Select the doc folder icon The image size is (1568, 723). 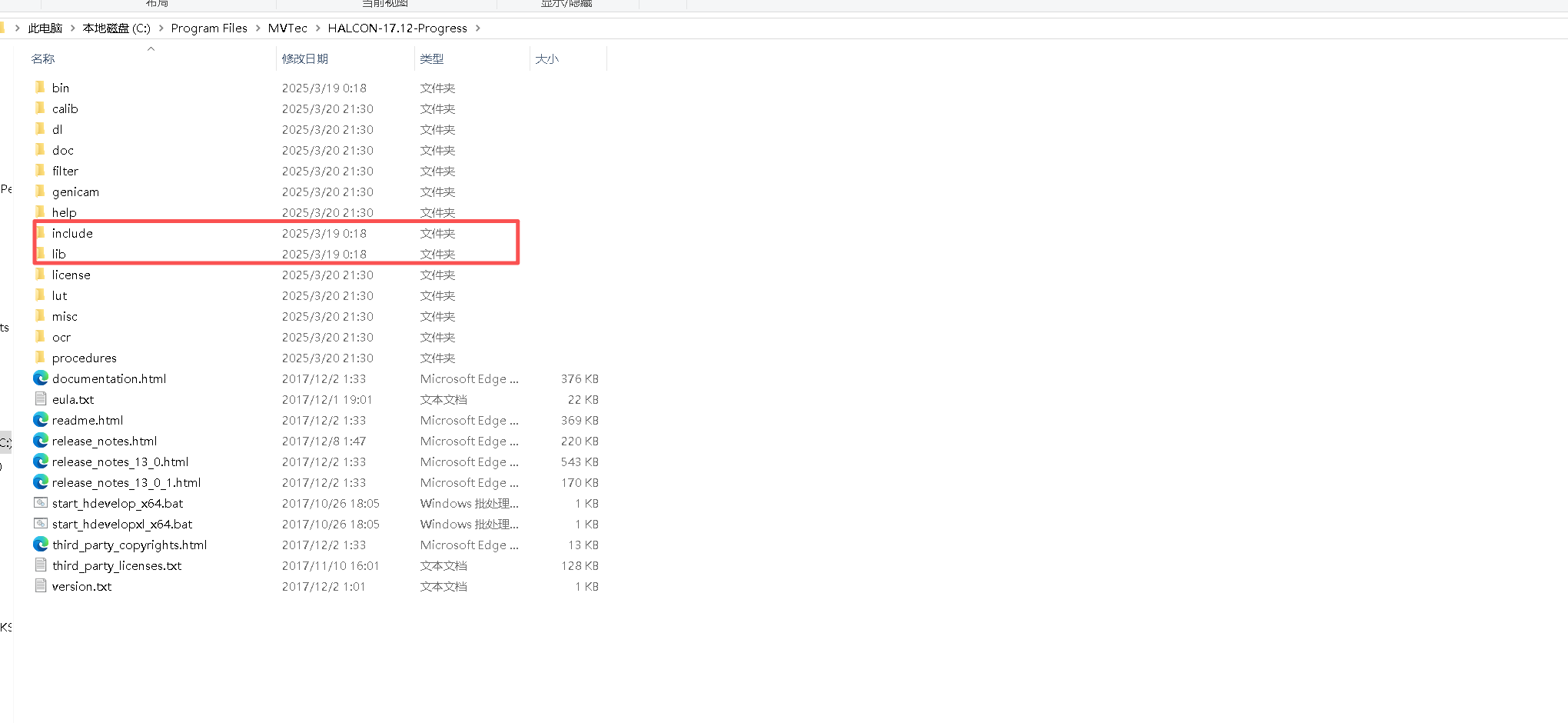40,149
